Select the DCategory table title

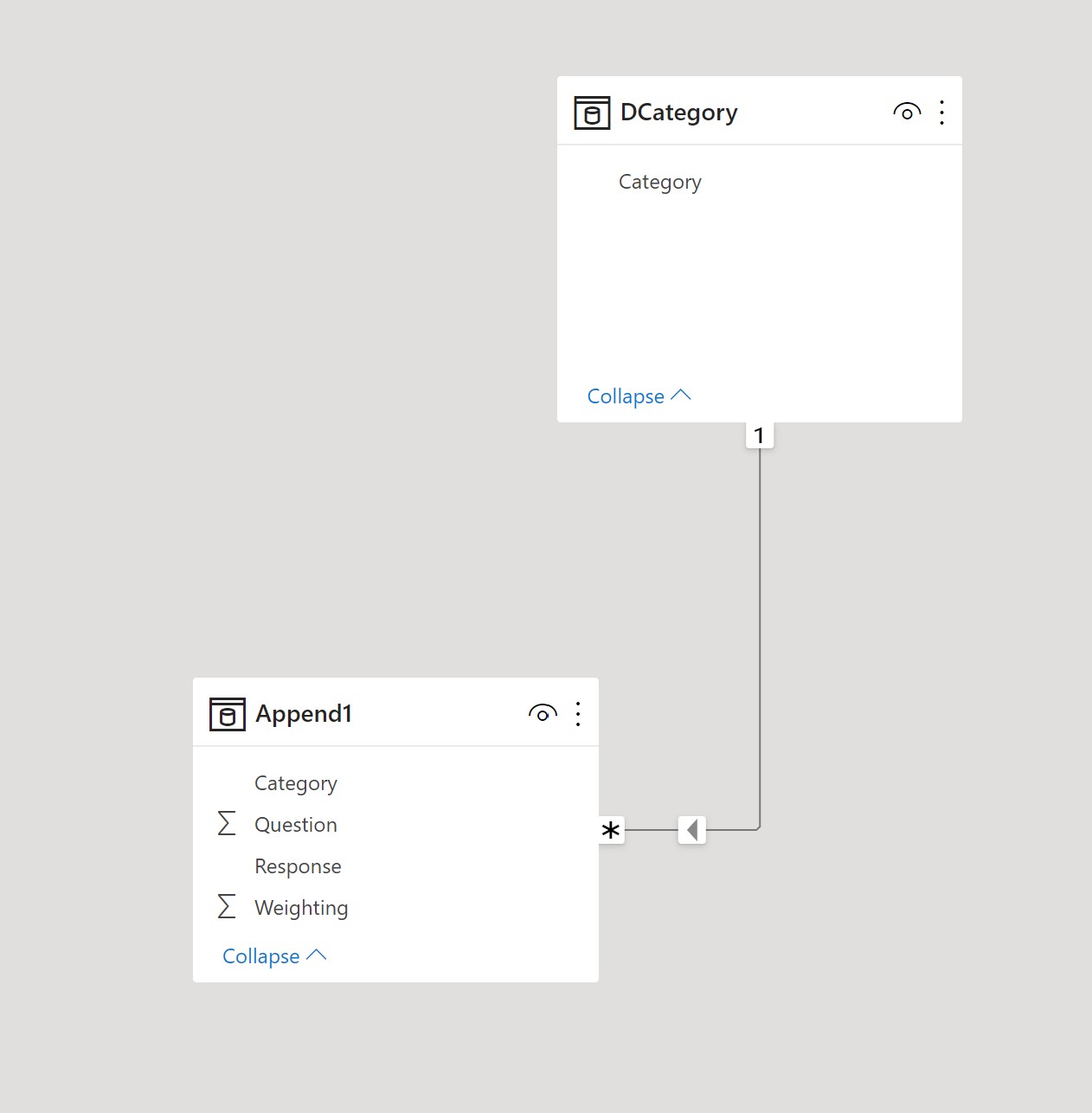point(679,113)
